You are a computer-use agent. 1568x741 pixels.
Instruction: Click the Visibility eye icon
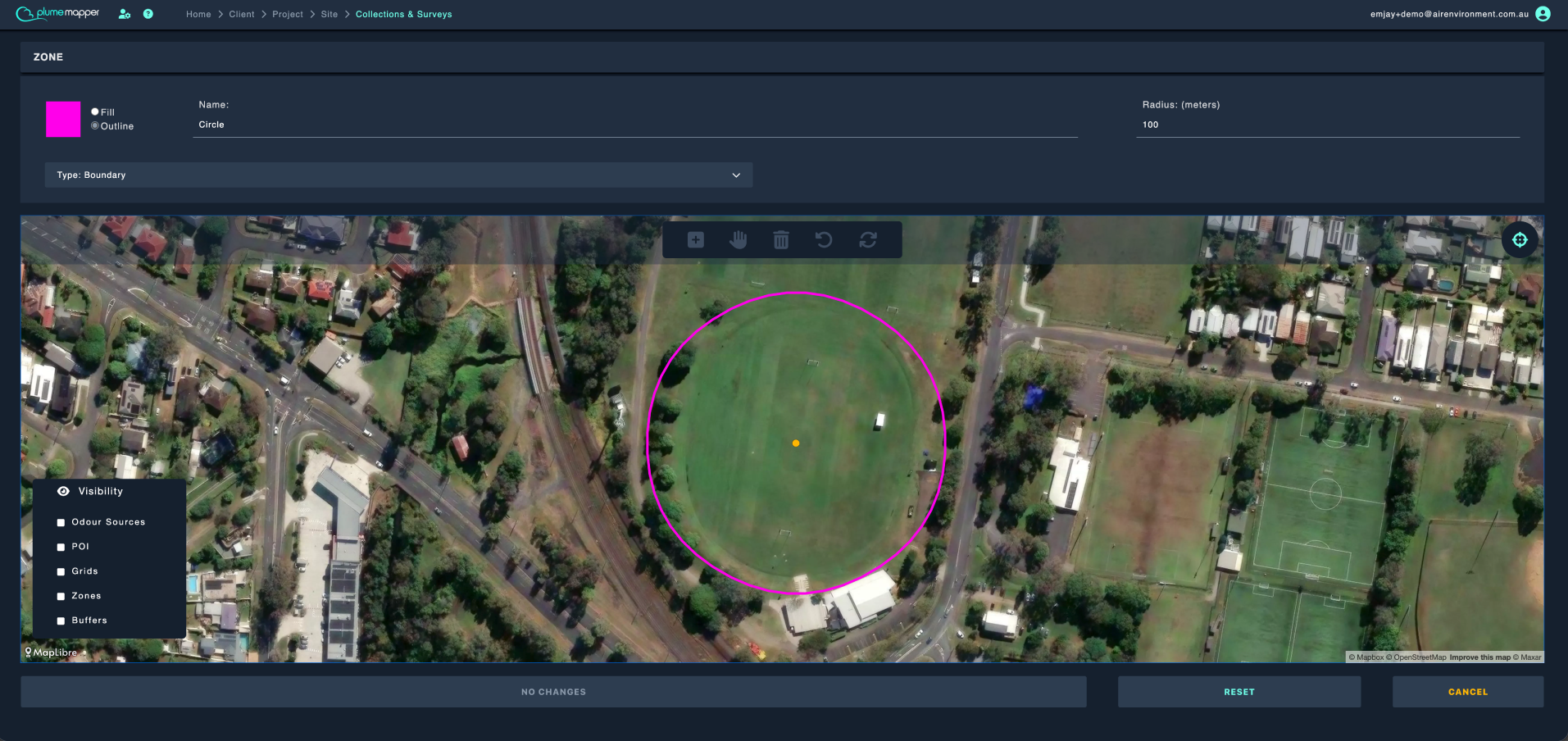coord(63,491)
